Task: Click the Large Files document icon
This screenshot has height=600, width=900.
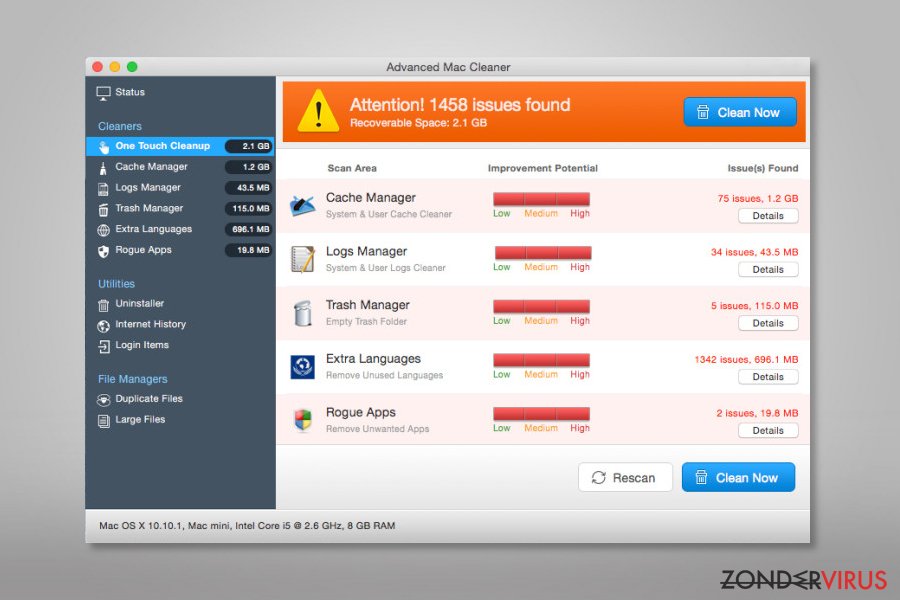Action: coord(103,421)
